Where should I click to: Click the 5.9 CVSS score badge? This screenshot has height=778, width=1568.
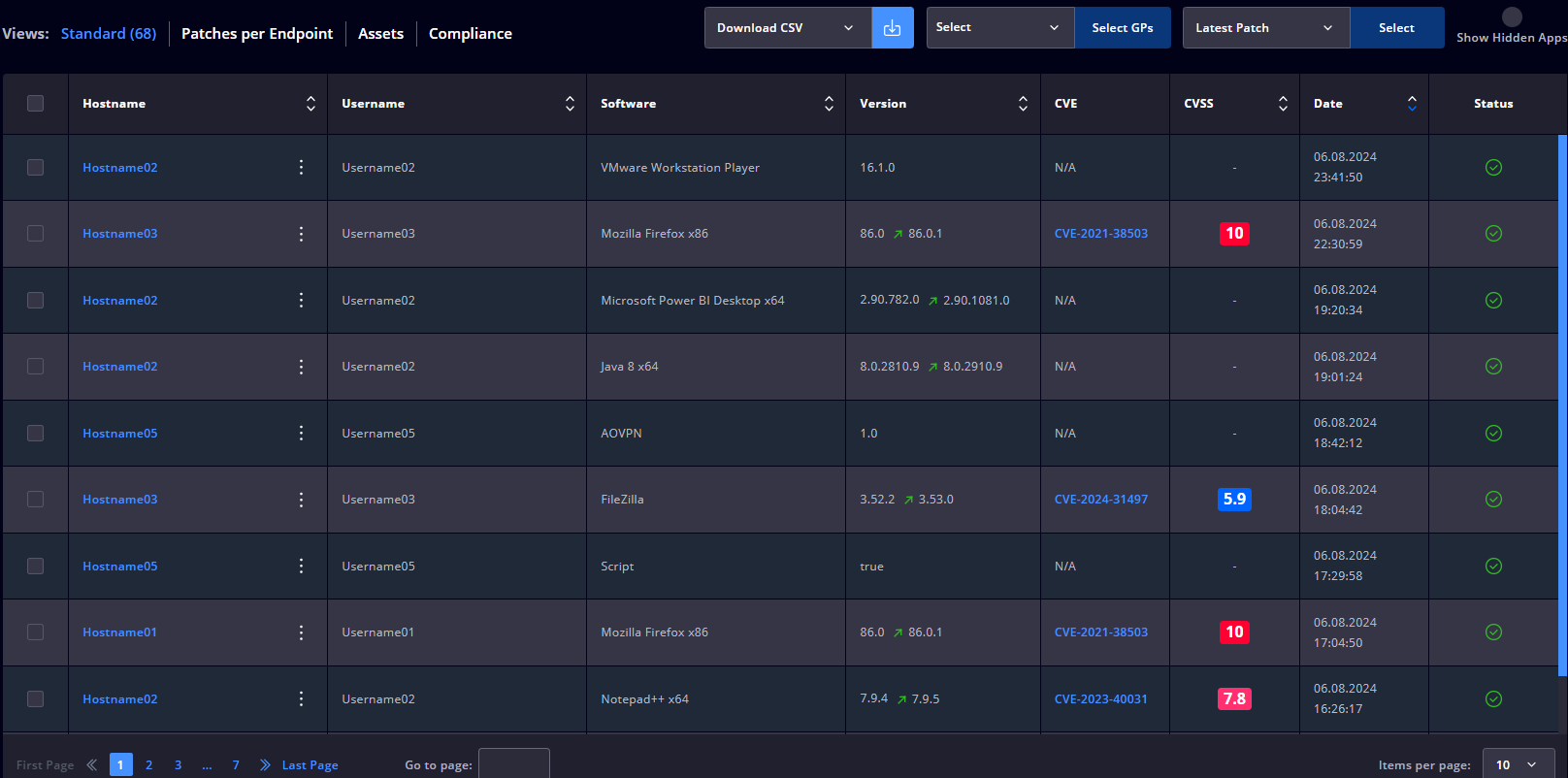tap(1234, 500)
